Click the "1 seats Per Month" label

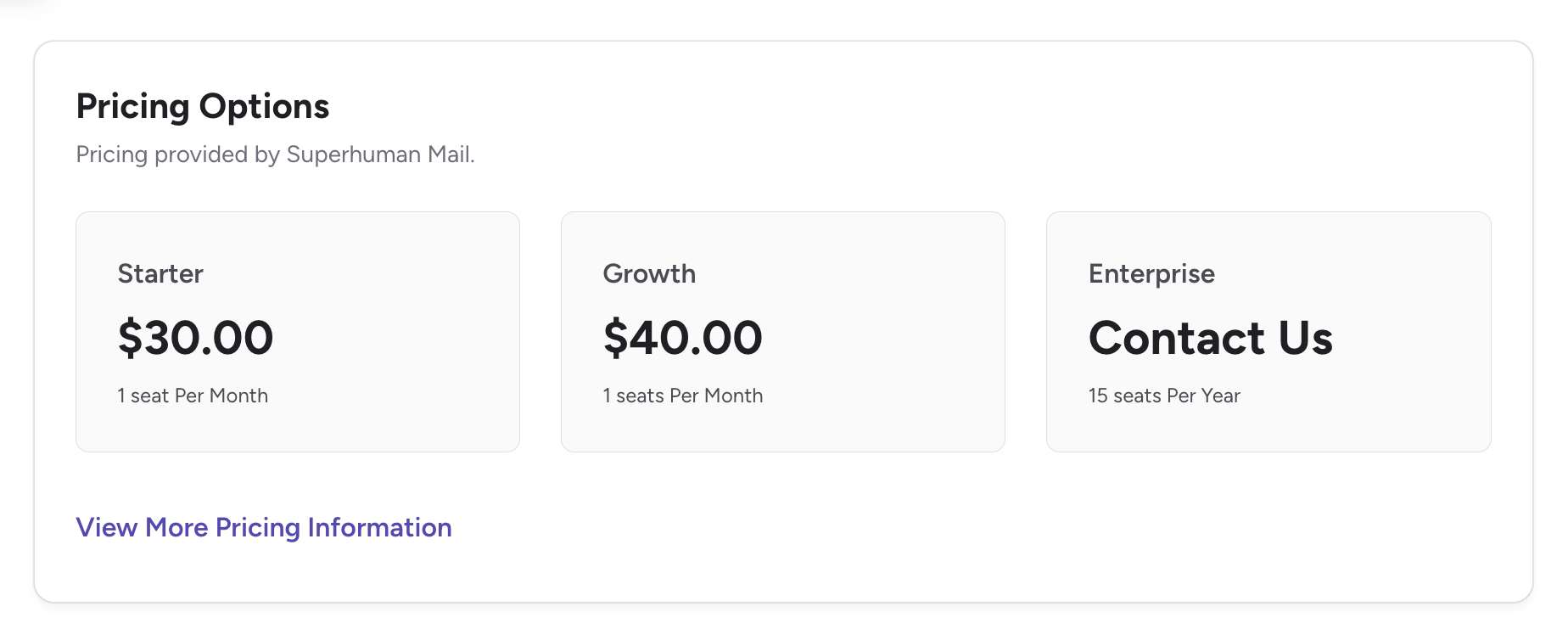click(682, 396)
